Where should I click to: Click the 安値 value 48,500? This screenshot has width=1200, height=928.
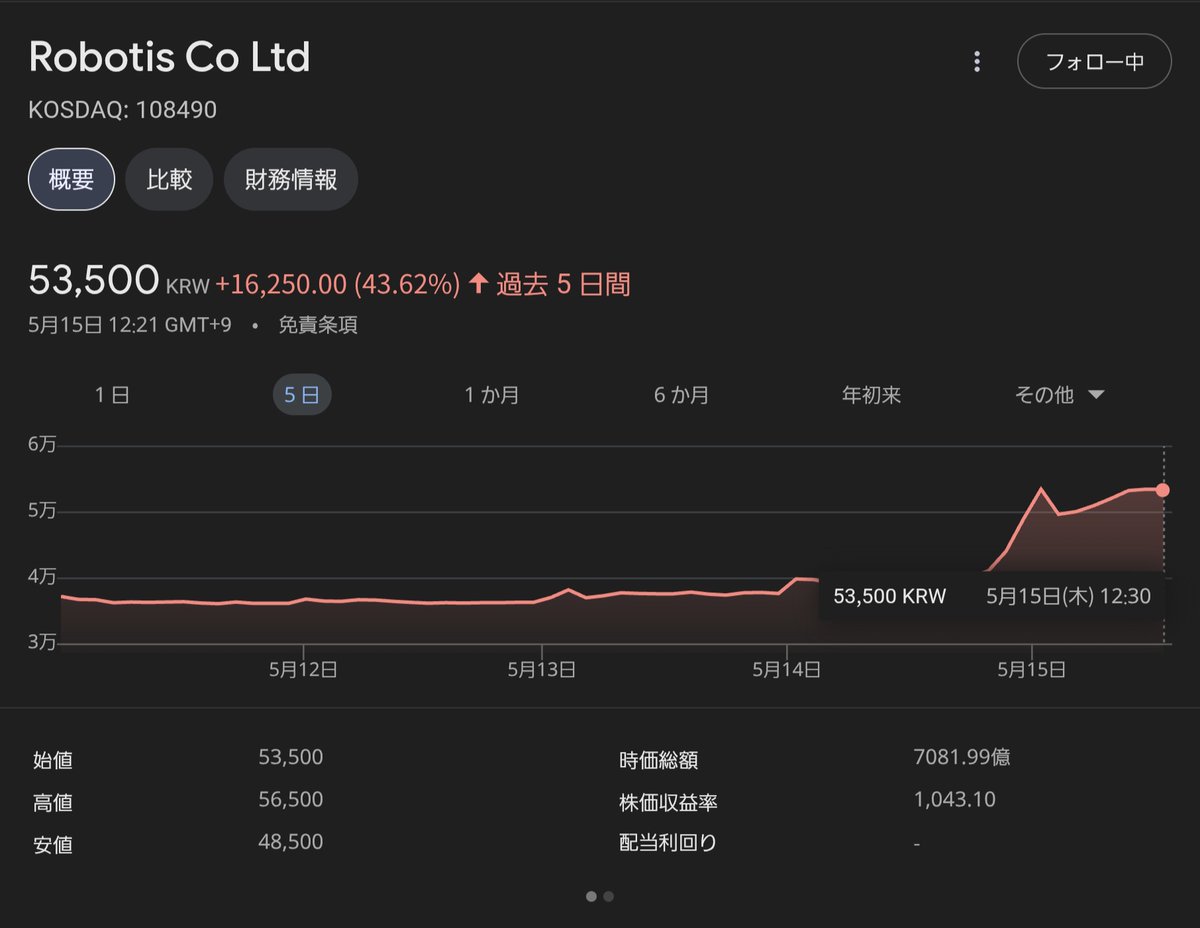(x=291, y=842)
